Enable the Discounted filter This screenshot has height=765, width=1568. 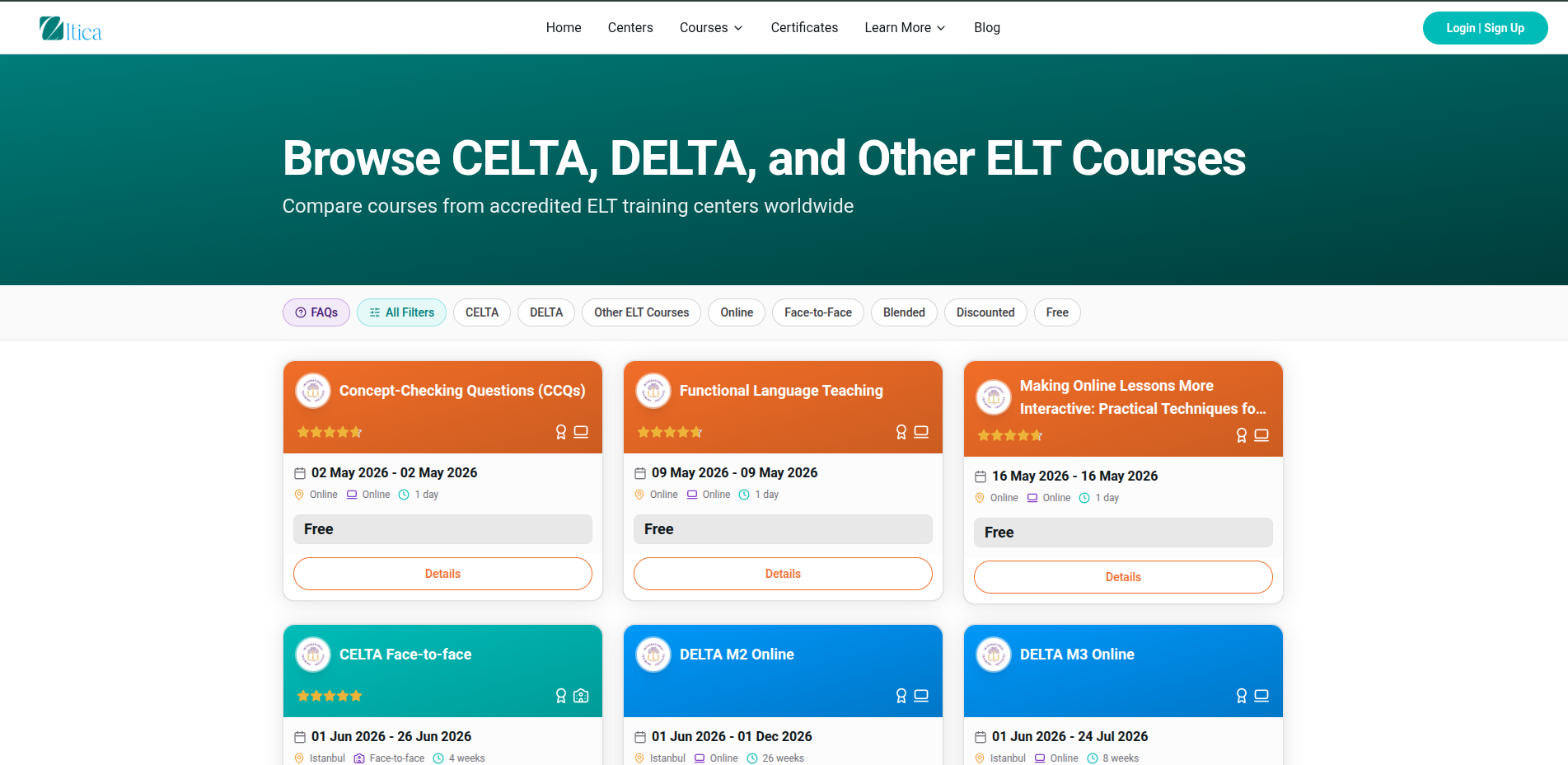point(985,312)
